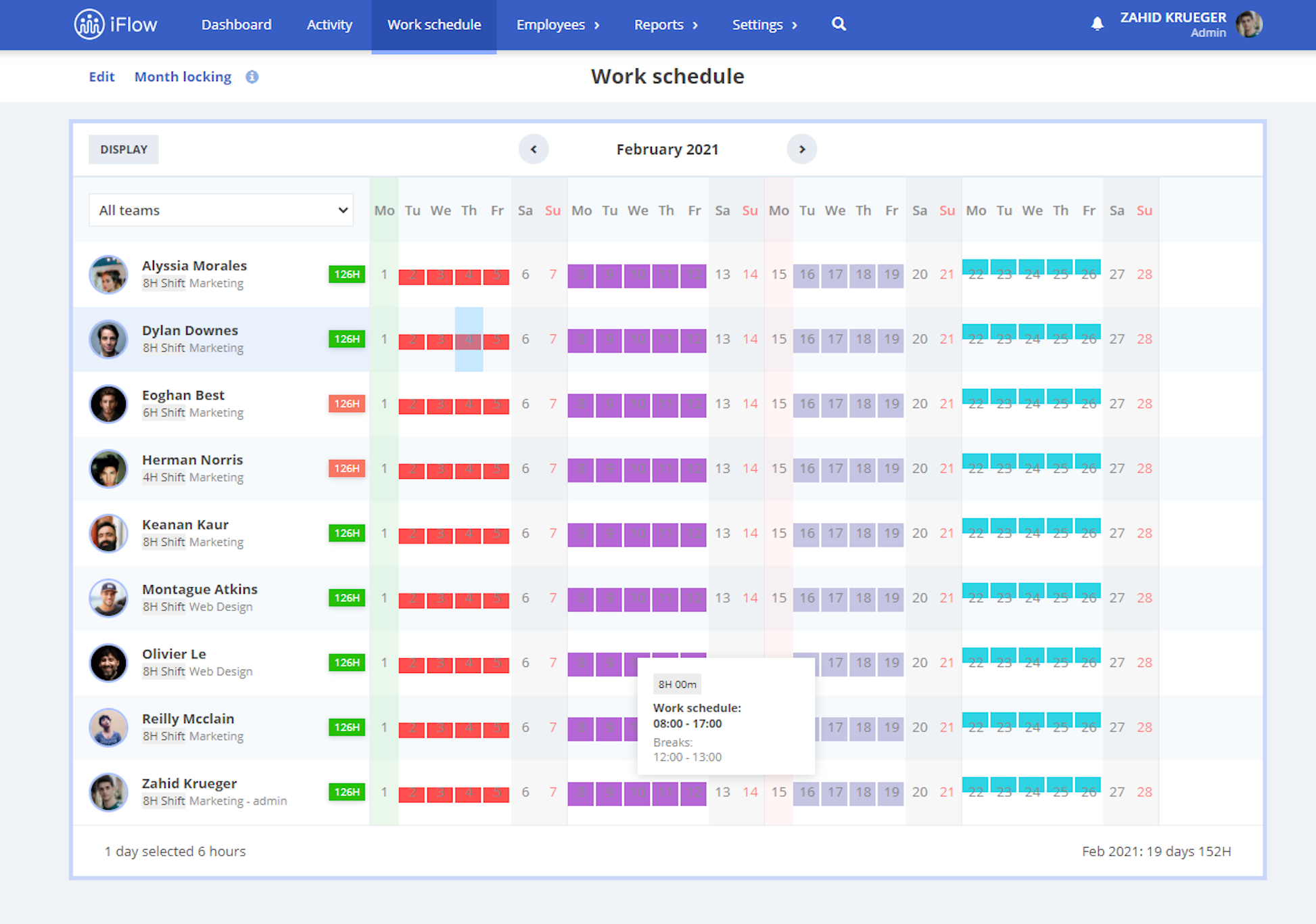Open Month locking
Viewport: 1316px width, 924px height.
click(x=183, y=76)
